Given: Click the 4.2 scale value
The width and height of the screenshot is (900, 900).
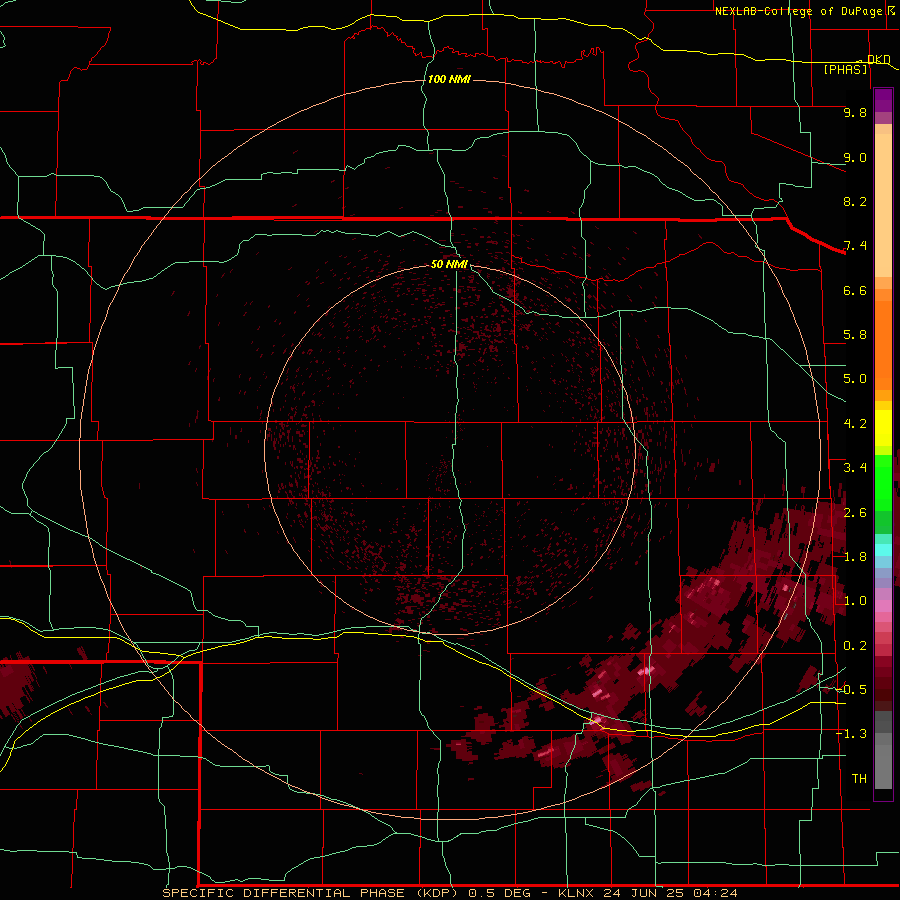Looking at the screenshot, I should (x=855, y=424).
